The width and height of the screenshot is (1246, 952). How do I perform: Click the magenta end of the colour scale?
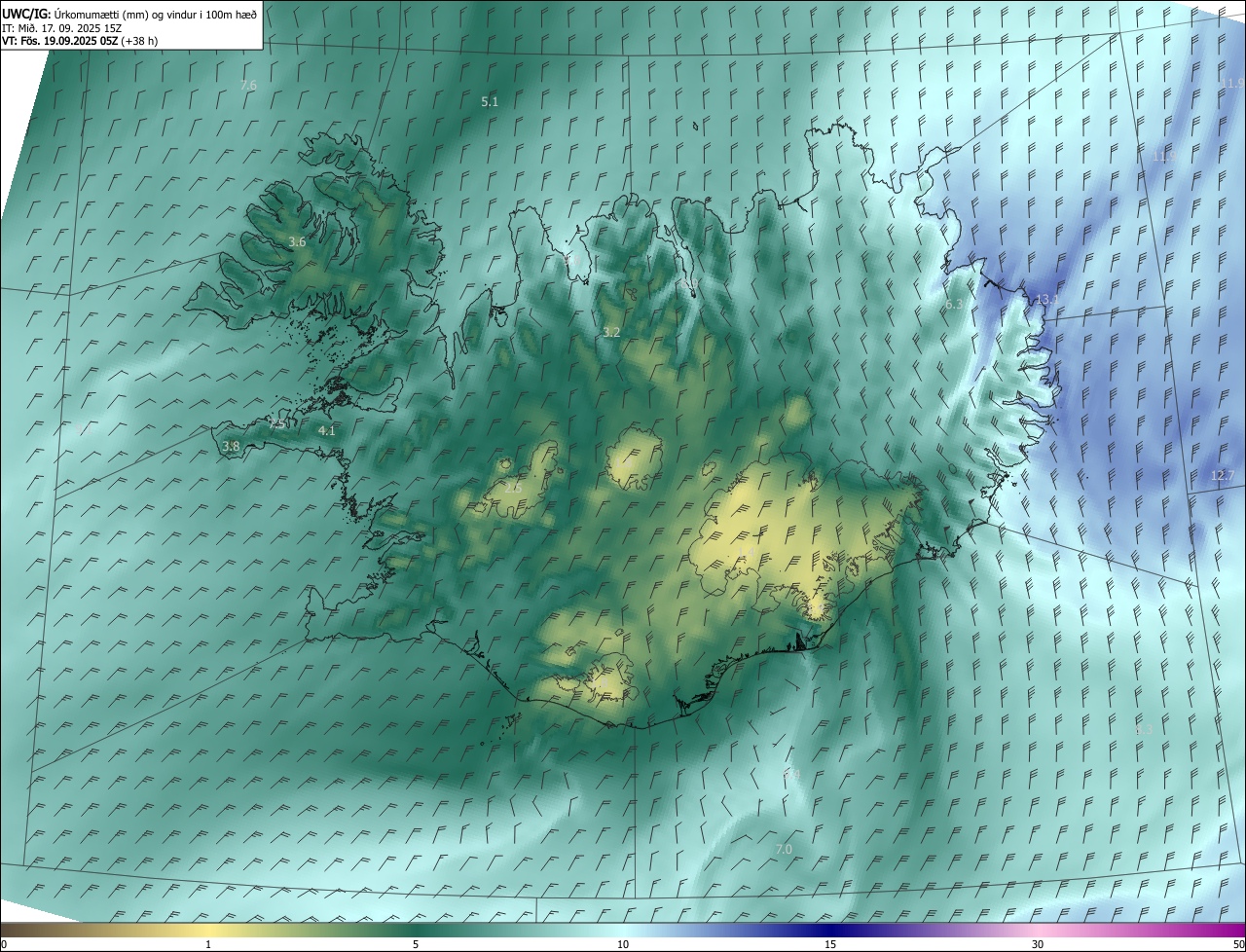coord(1231,931)
